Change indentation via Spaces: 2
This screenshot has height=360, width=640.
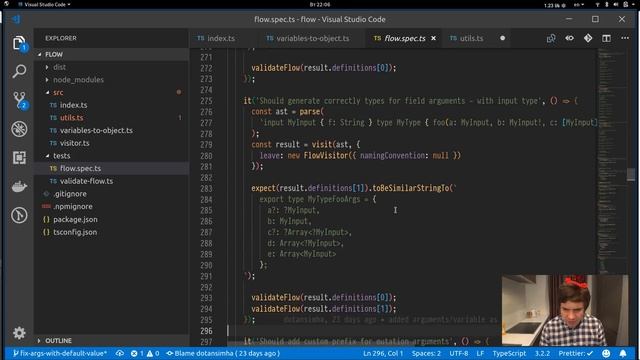click(x=426, y=353)
